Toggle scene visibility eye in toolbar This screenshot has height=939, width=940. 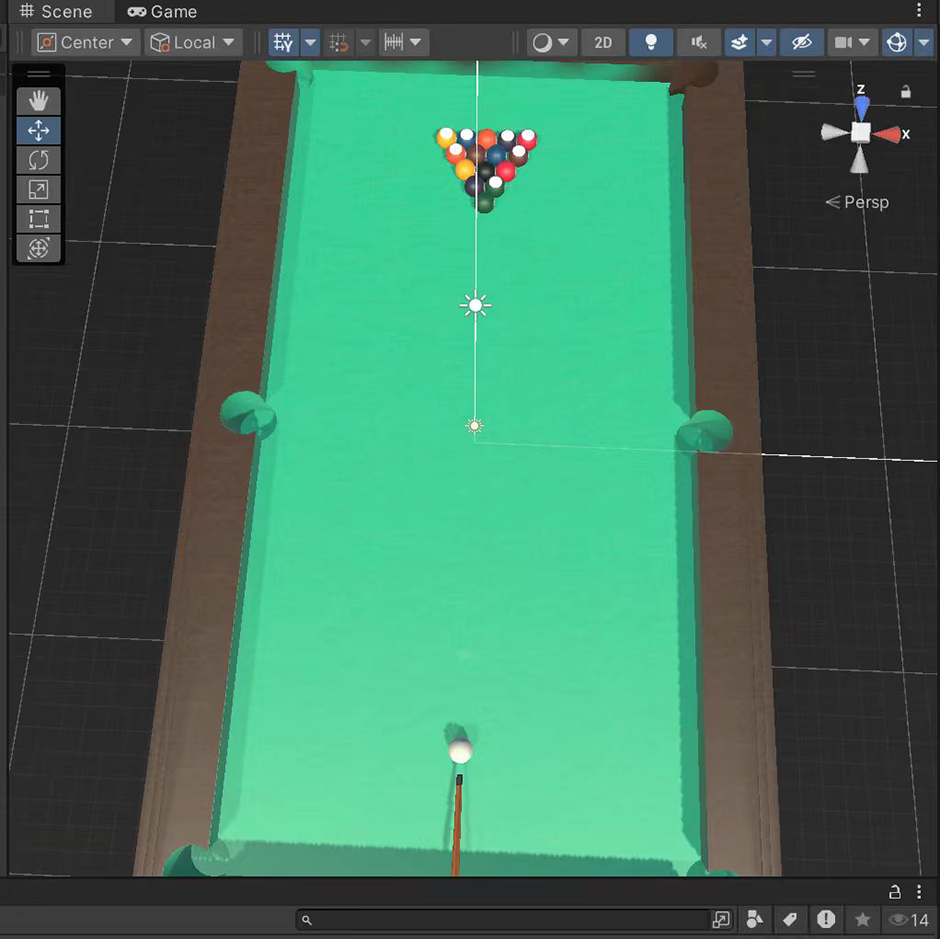pos(801,43)
